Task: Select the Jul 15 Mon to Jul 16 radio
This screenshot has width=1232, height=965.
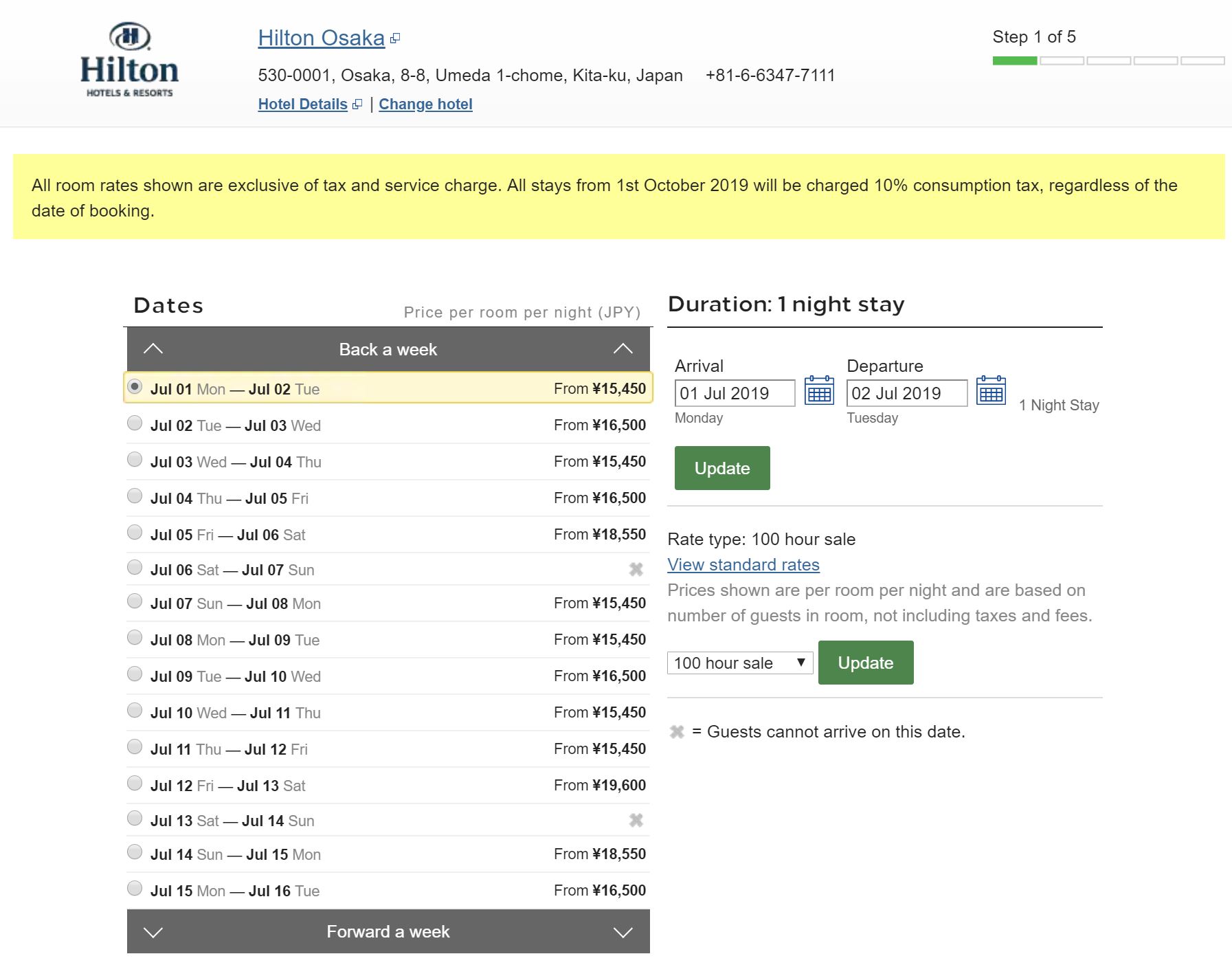Action: [135, 888]
